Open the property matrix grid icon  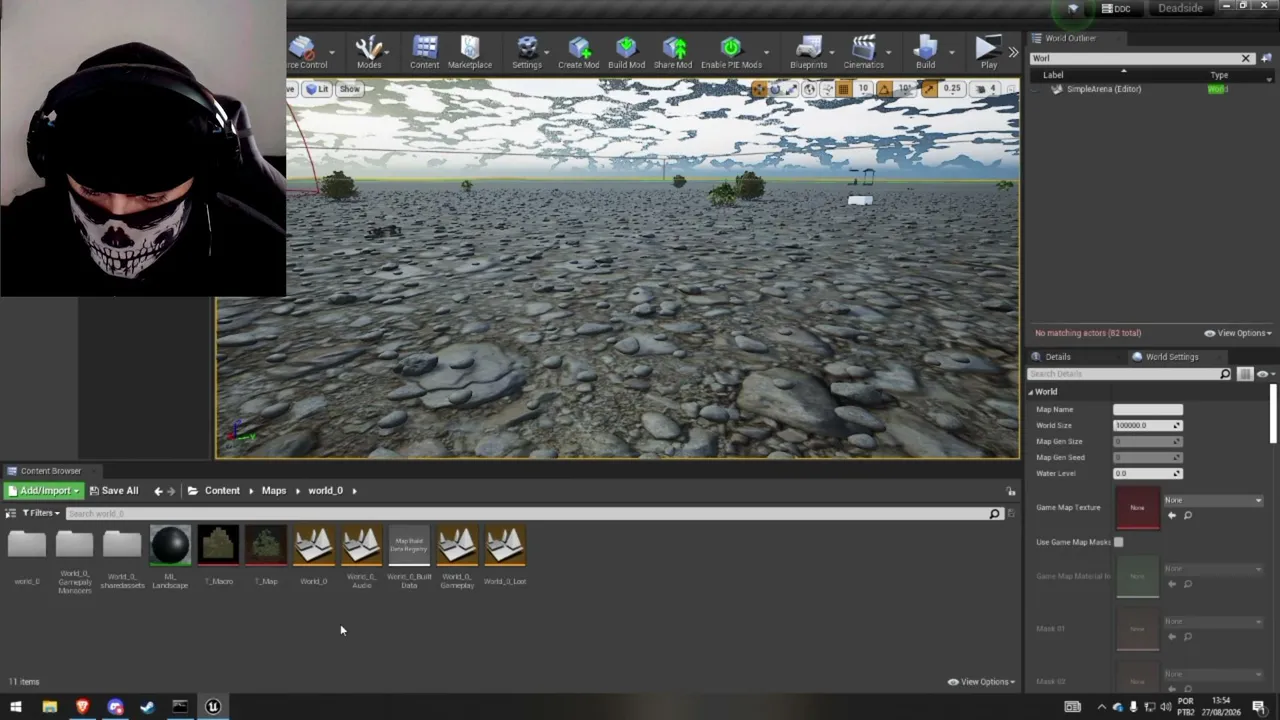pyautogui.click(x=1245, y=374)
